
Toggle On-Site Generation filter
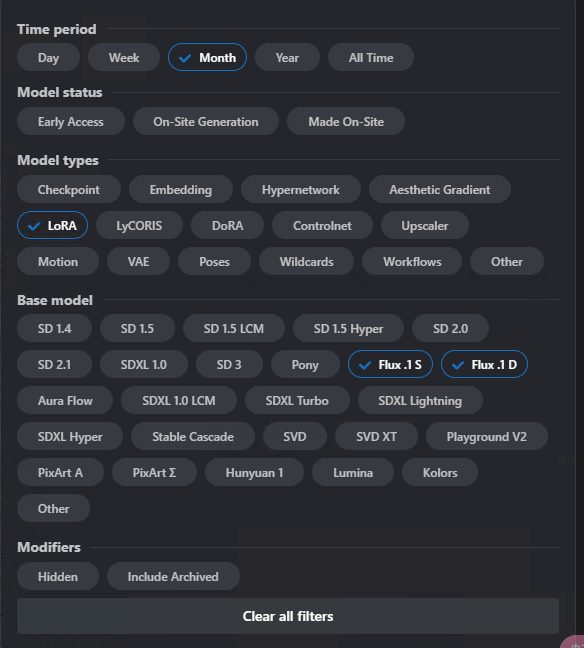(x=206, y=122)
